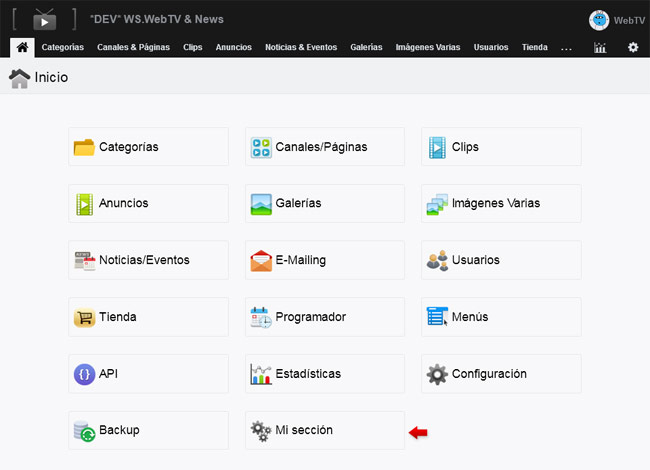Click the WebTV user avatar icon
This screenshot has width=650, height=470.
599,20
